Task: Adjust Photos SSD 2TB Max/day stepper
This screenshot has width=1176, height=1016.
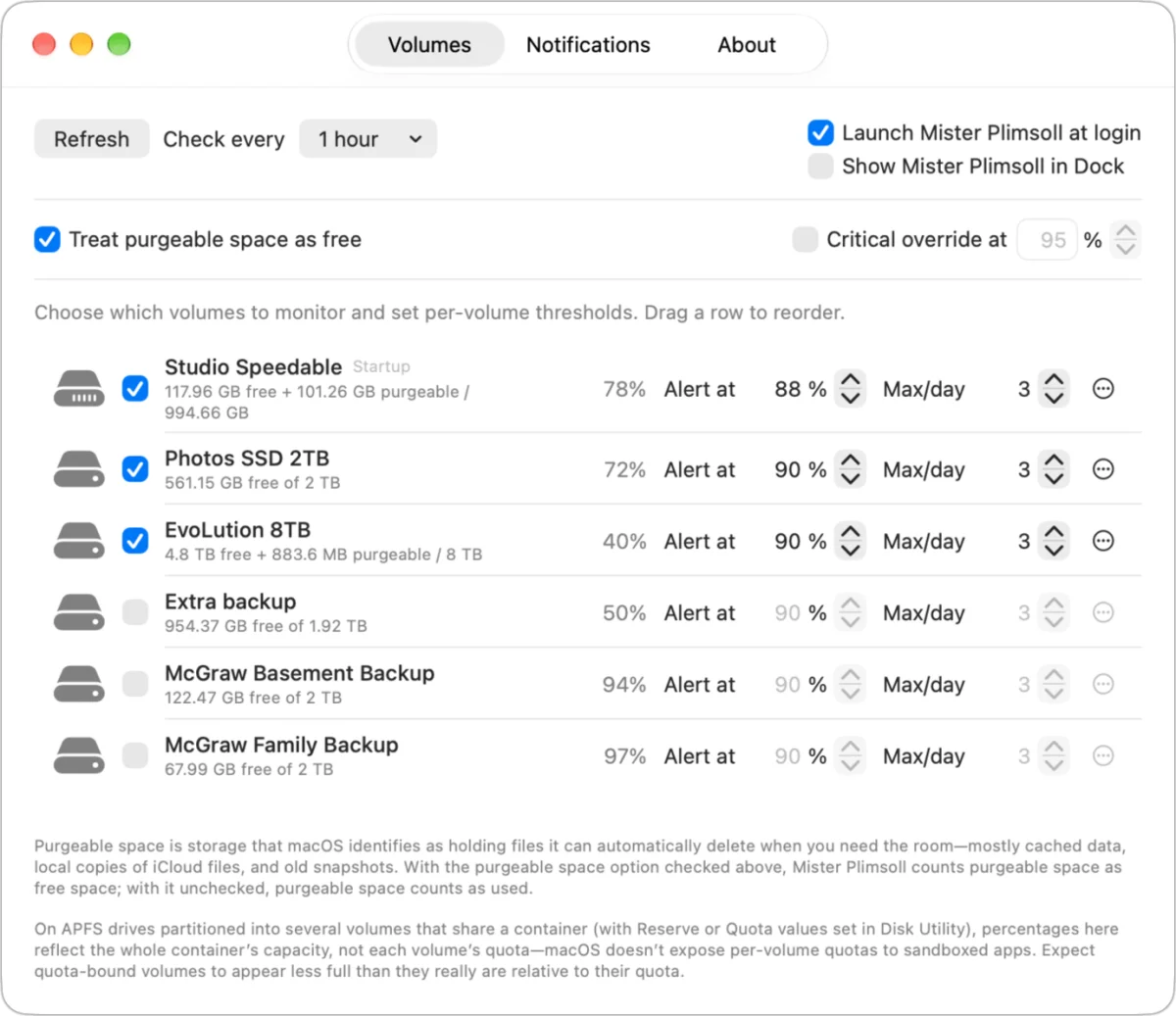Action: point(1053,469)
